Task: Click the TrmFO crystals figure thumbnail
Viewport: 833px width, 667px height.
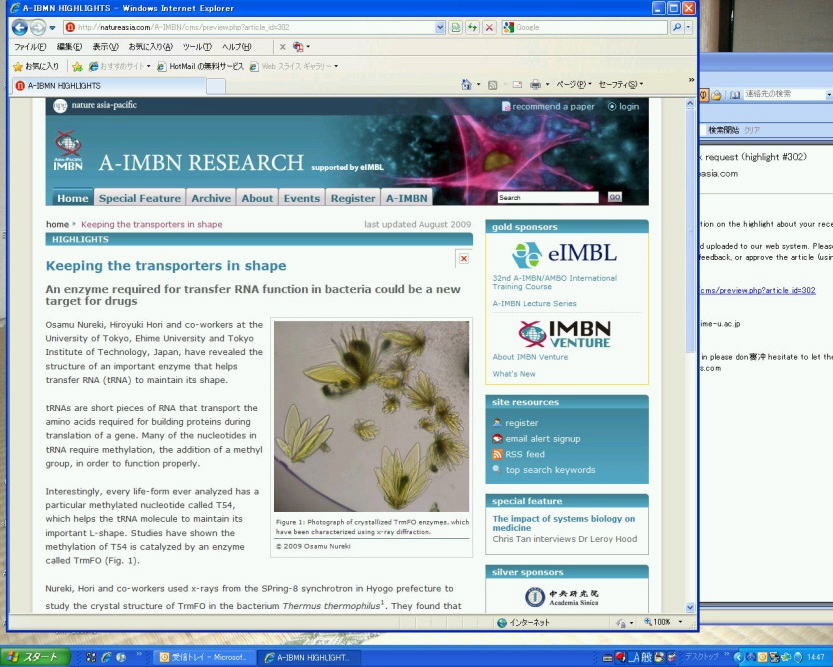Action: pos(371,415)
